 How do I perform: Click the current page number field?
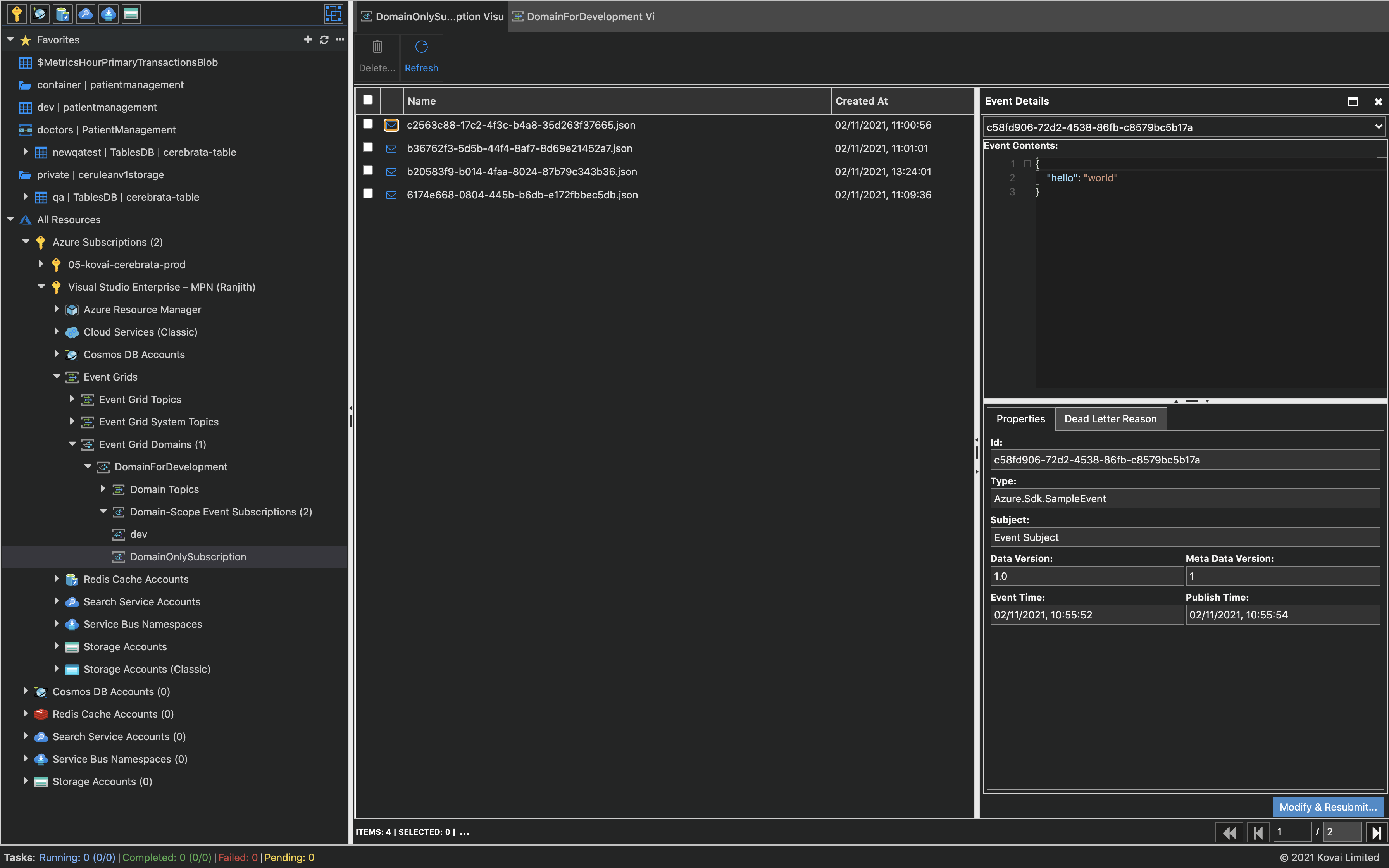pos(1292,832)
